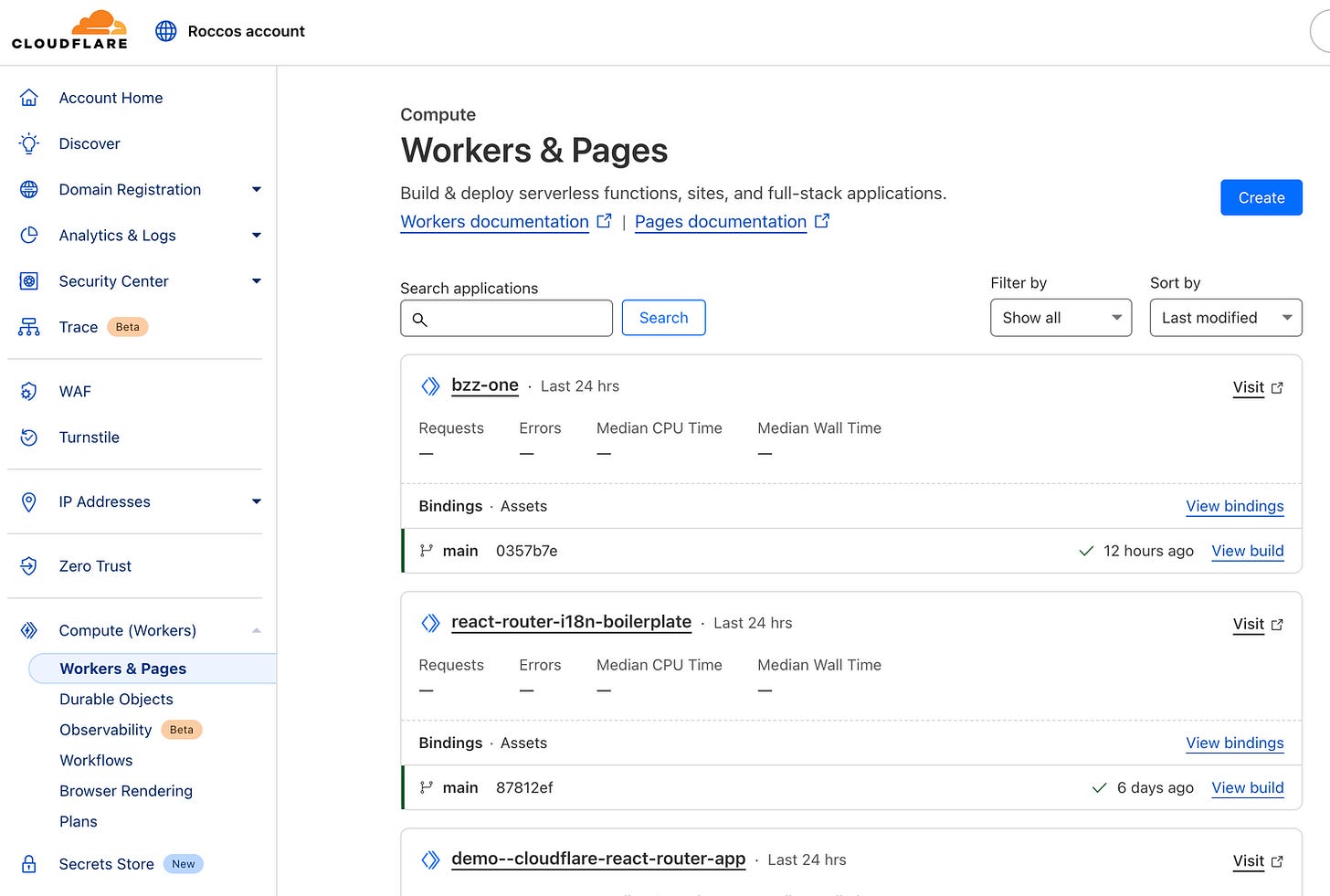Open the Sort by Last modified dropdown
The image size is (1330, 896).
coord(1226,318)
